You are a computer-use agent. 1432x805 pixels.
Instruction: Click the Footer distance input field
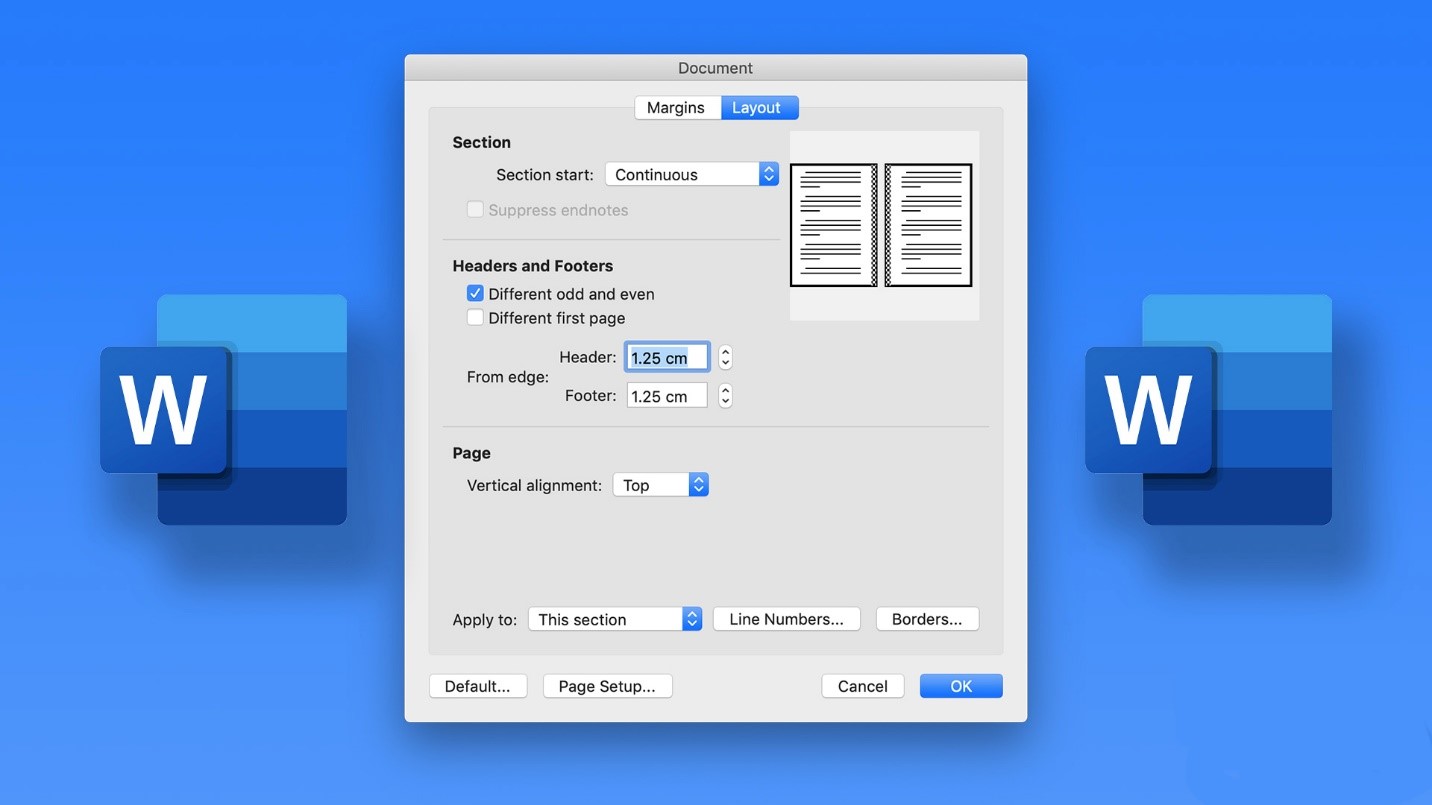tap(667, 396)
